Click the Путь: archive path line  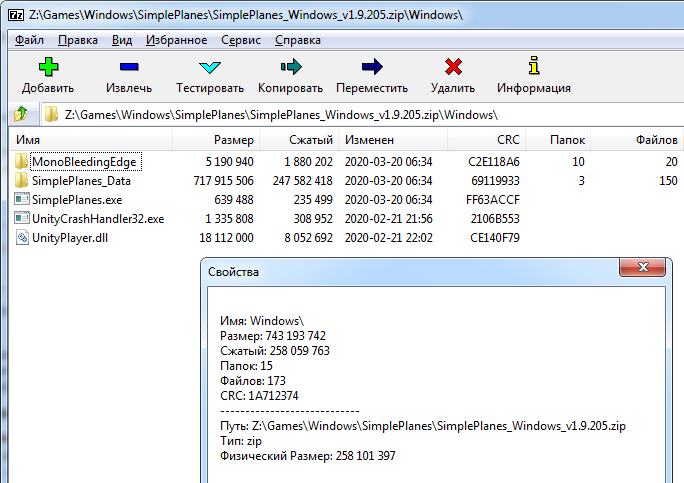pyautogui.click(x=423, y=426)
